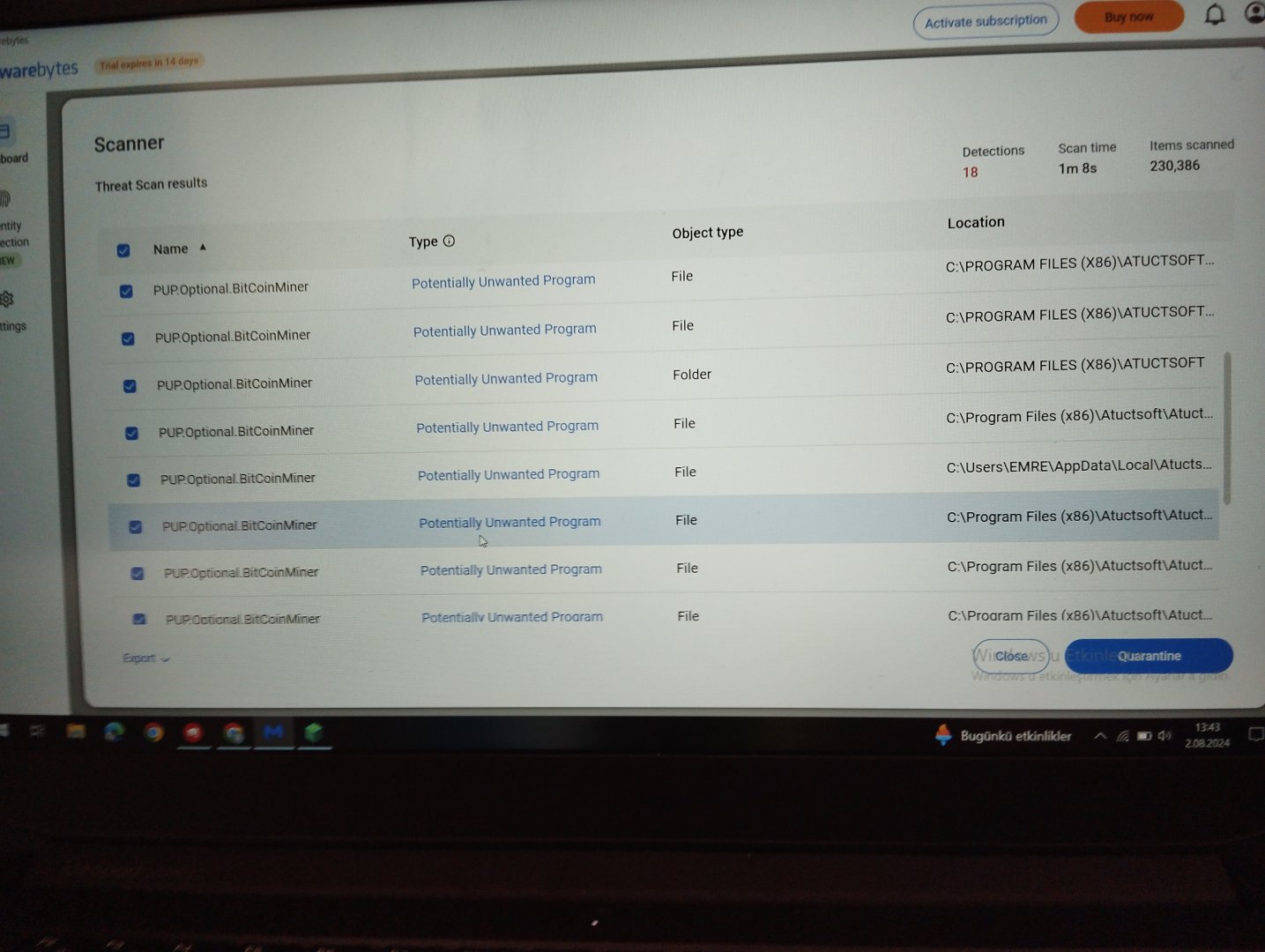The image size is (1265, 952).
Task: Click the sort arrow beside Name
Action: pos(203,248)
